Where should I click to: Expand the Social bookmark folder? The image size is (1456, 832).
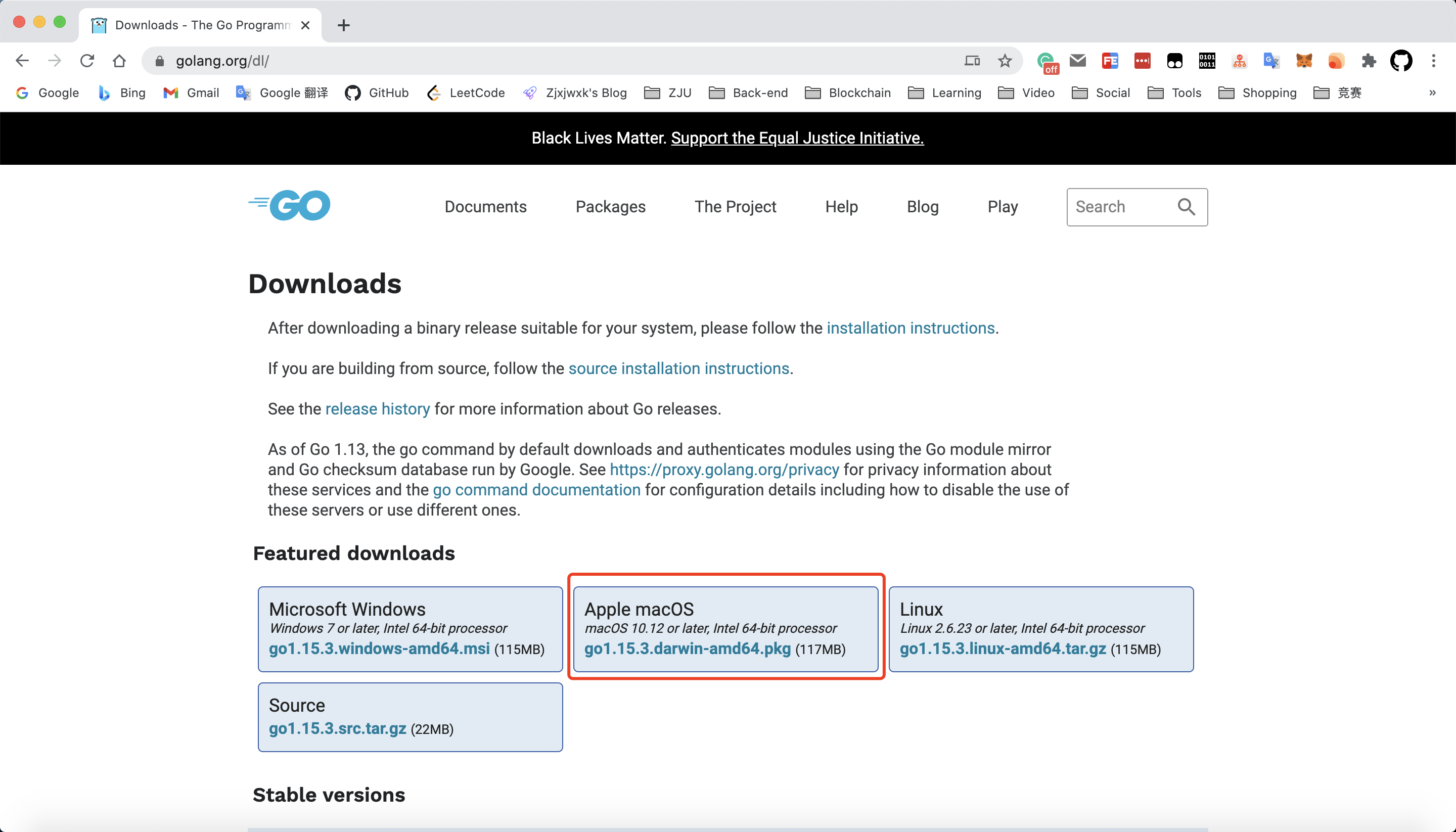point(1101,93)
